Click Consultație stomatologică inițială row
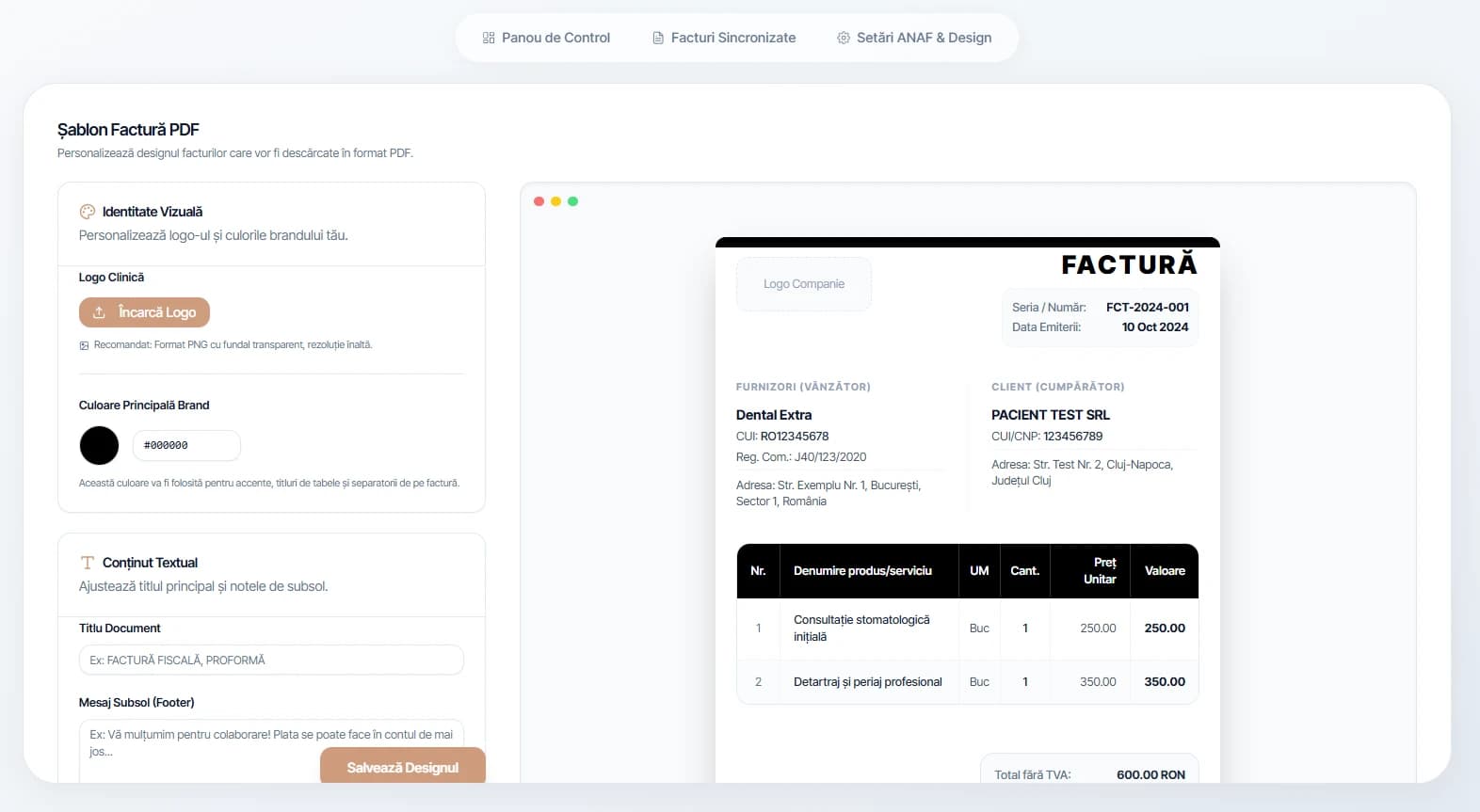Image resolution: width=1480 pixels, height=812 pixels. coord(968,629)
